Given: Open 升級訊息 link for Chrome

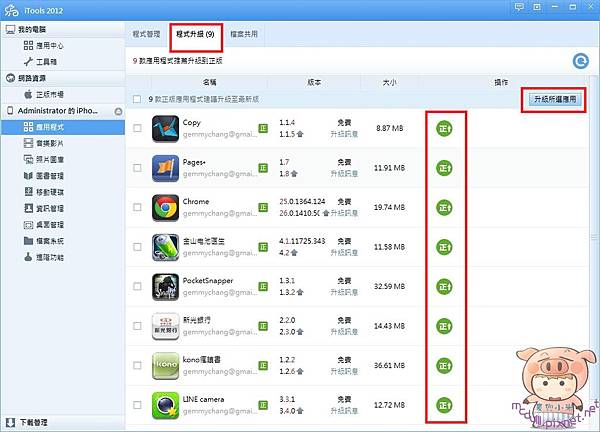Looking at the screenshot, I should tap(344, 213).
